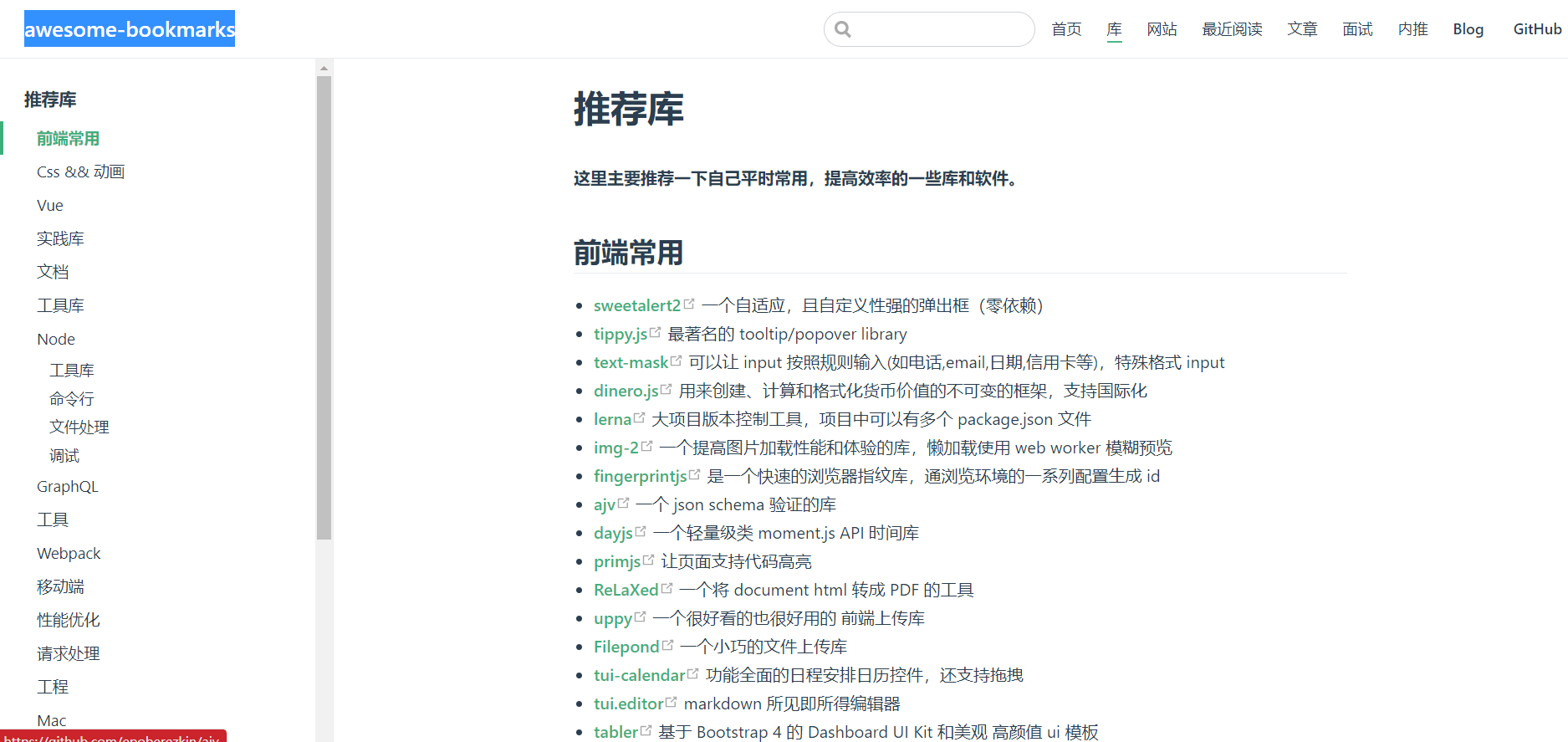This screenshot has height=742, width=1568.
Task: Open the tabler link
Action: coord(616,732)
